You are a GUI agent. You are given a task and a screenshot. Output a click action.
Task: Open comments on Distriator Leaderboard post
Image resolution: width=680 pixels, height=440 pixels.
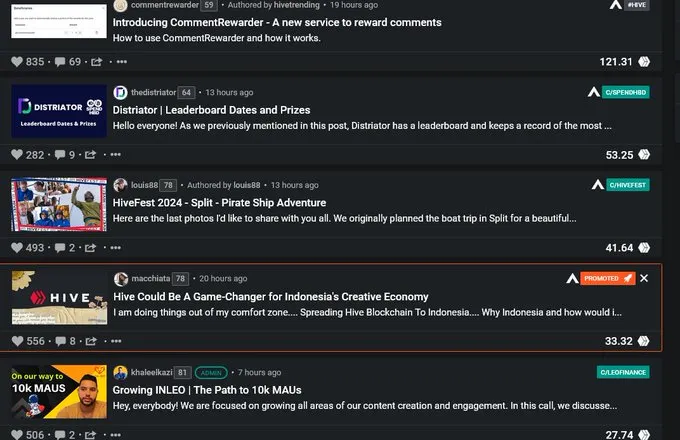click(x=60, y=155)
